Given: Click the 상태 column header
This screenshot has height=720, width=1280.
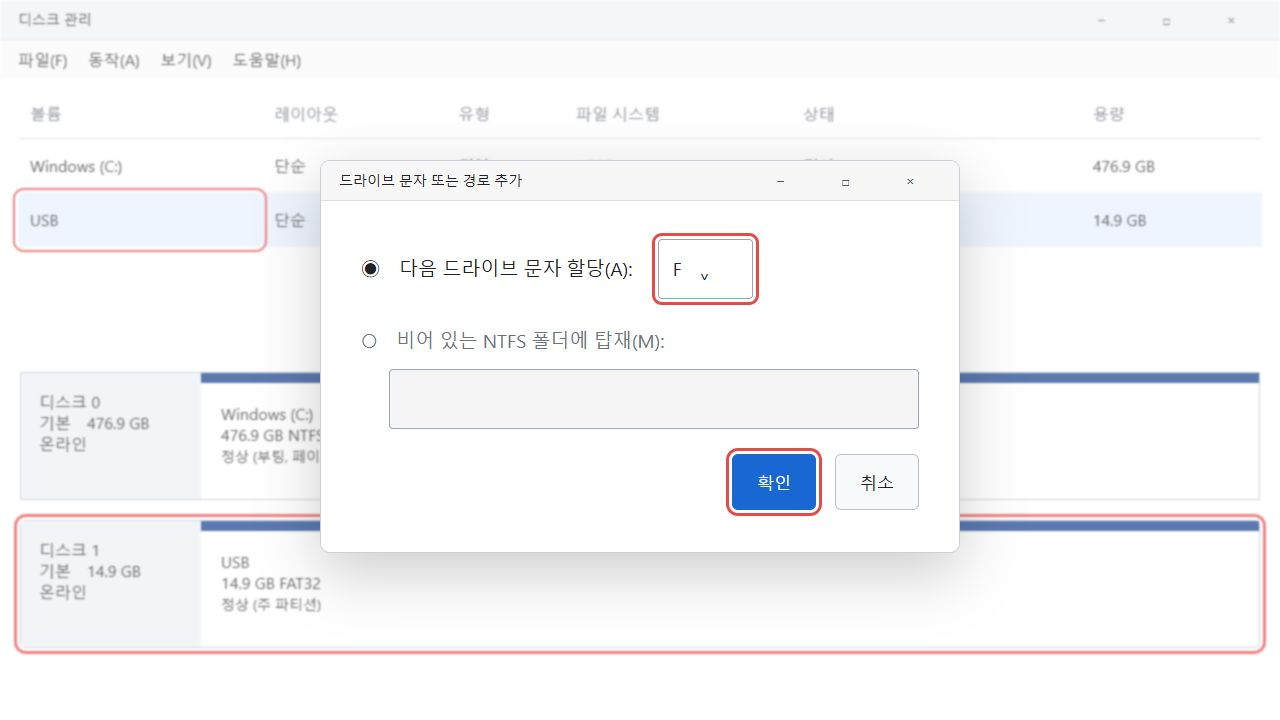Looking at the screenshot, I should (819, 114).
